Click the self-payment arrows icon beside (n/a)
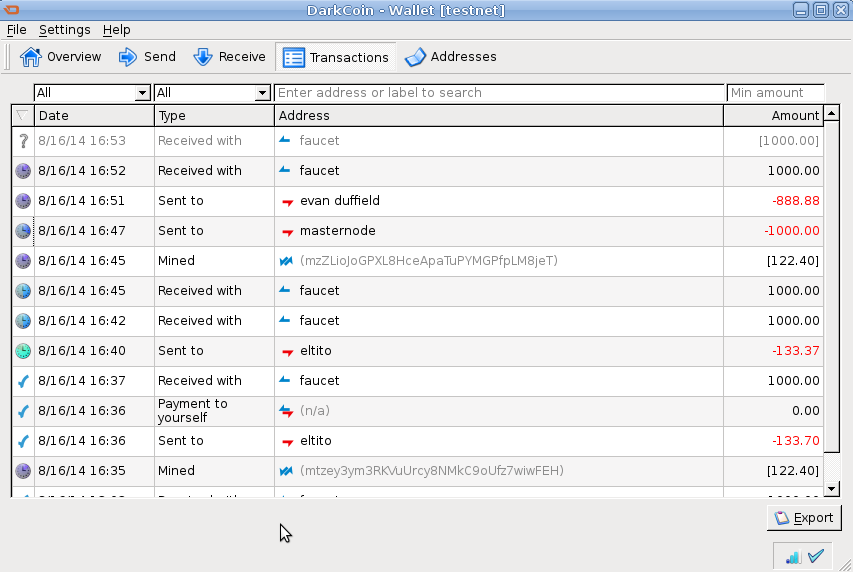 pyautogui.click(x=286, y=411)
